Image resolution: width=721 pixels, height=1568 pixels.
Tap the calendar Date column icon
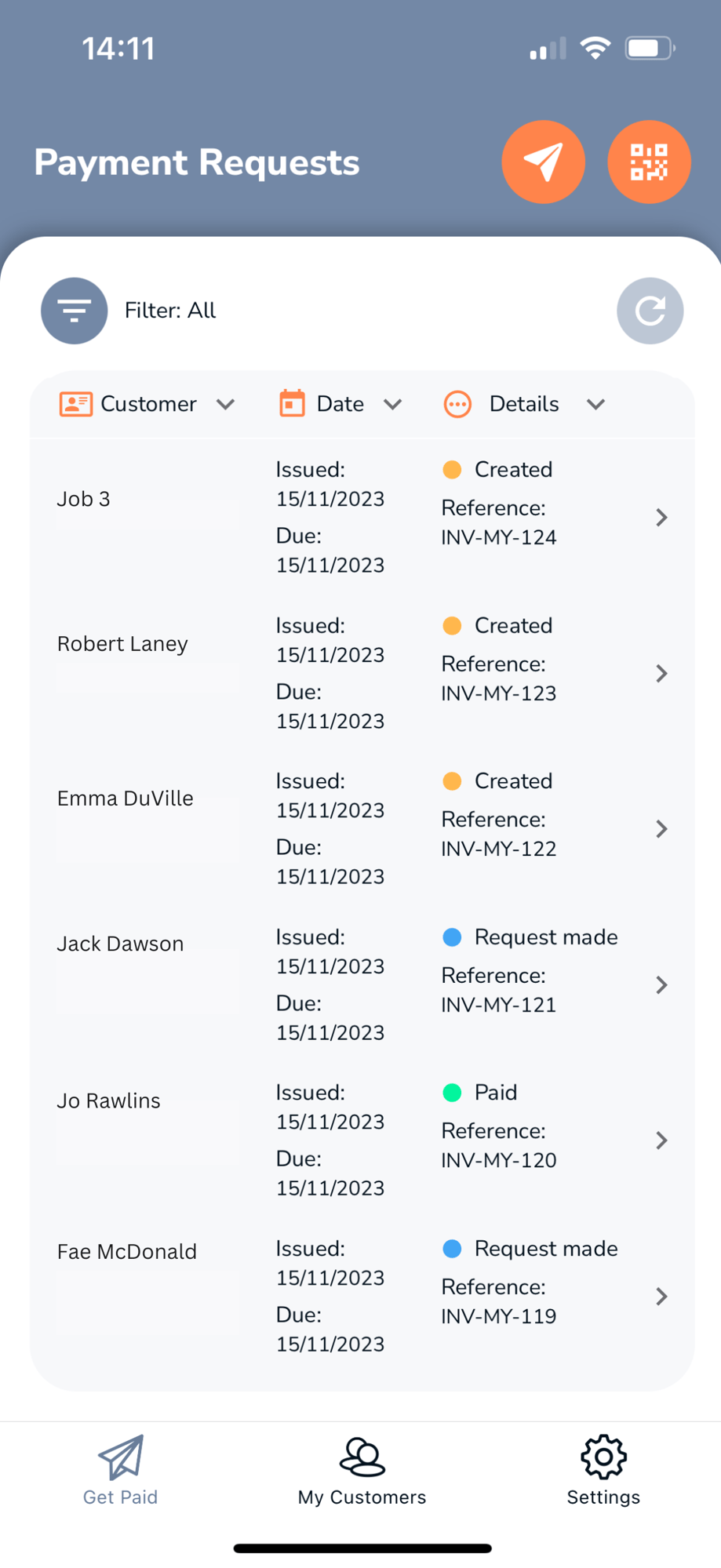(x=292, y=404)
